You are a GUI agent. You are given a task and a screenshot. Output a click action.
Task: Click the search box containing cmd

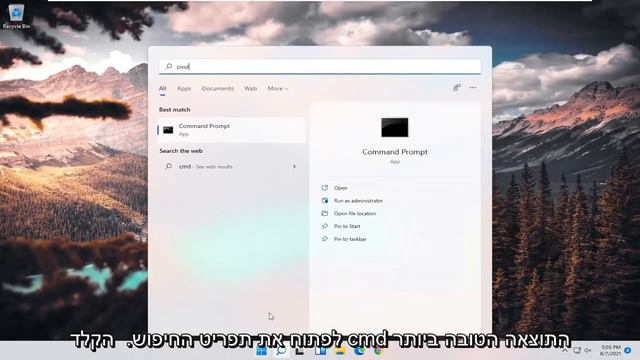pos(320,67)
